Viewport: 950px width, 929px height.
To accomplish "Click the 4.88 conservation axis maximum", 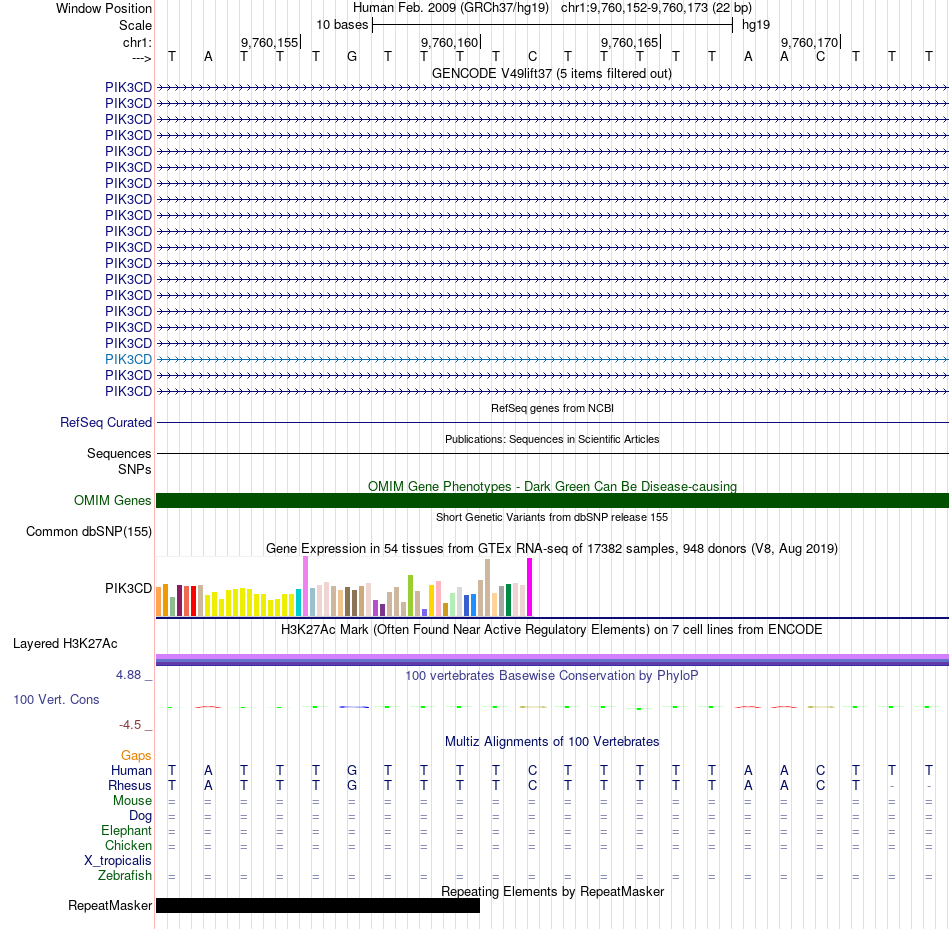I will coord(128,675).
